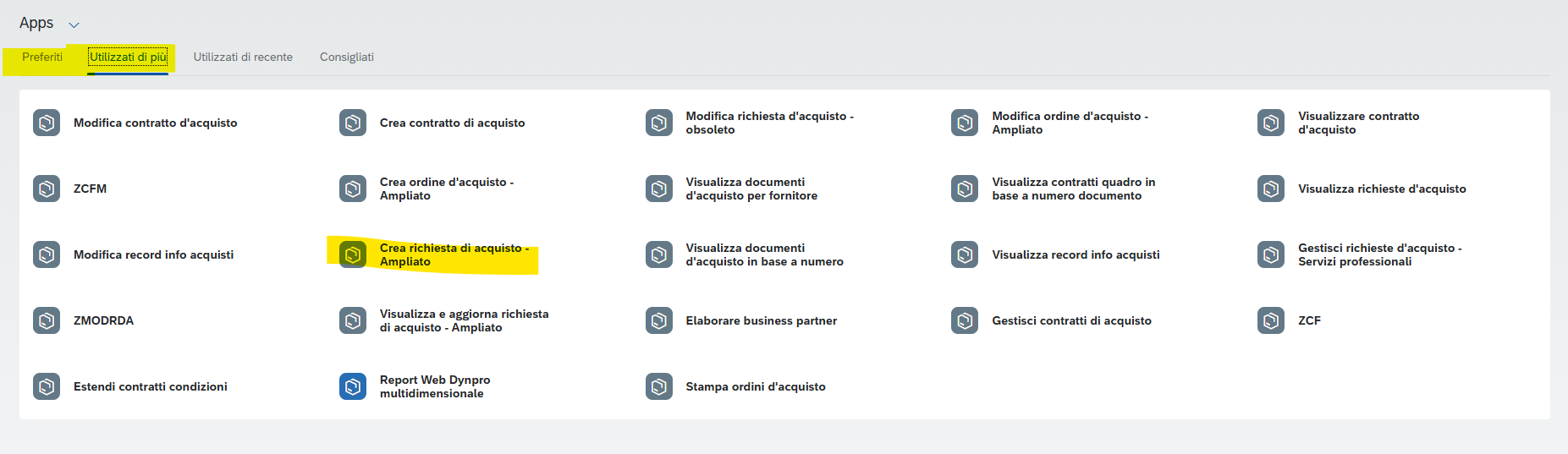
Task: Launch Visualizza record info acquisti
Action: pyautogui.click(x=1076, y=254)
